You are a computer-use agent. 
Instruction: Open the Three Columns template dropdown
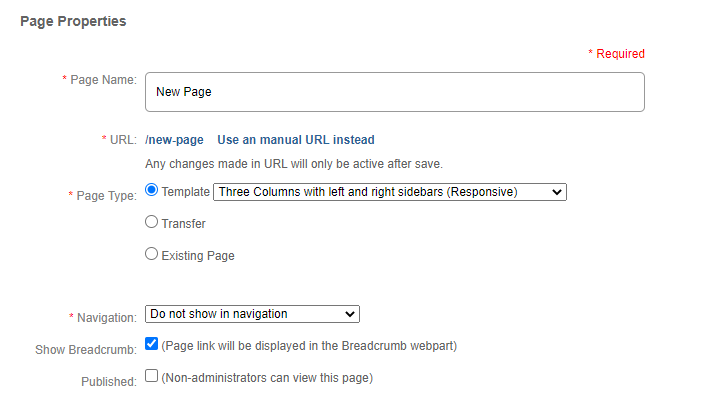pyautogui.click(x=390, y=192)
